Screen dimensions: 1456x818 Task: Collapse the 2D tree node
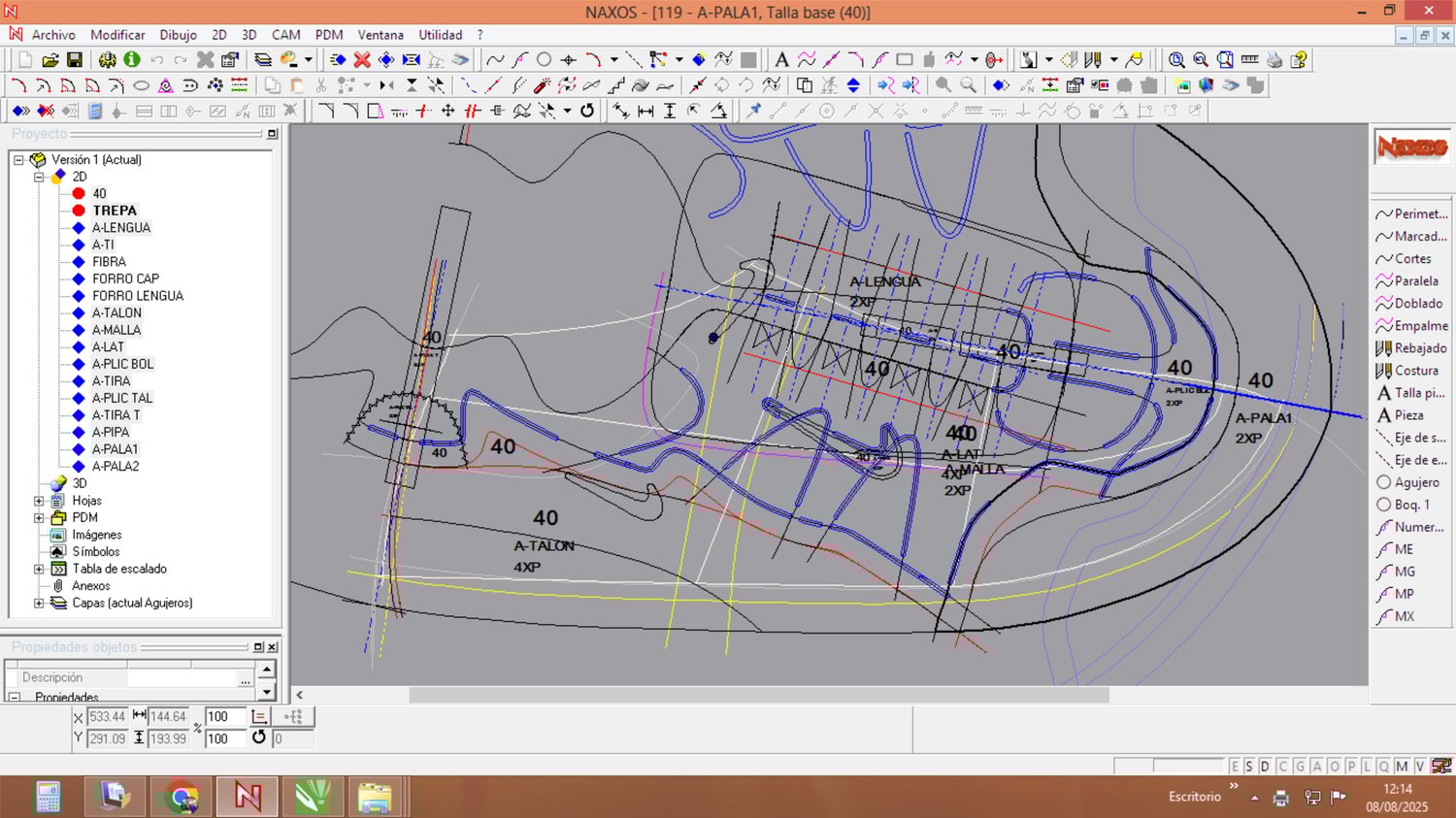(39, 177)
